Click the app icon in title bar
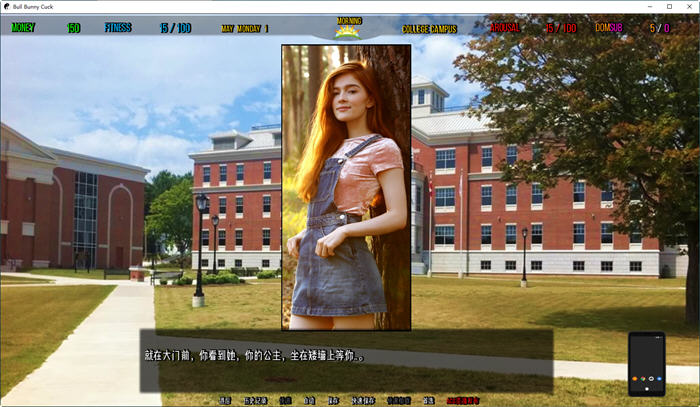700x407 pixels. tap(8, 6)
